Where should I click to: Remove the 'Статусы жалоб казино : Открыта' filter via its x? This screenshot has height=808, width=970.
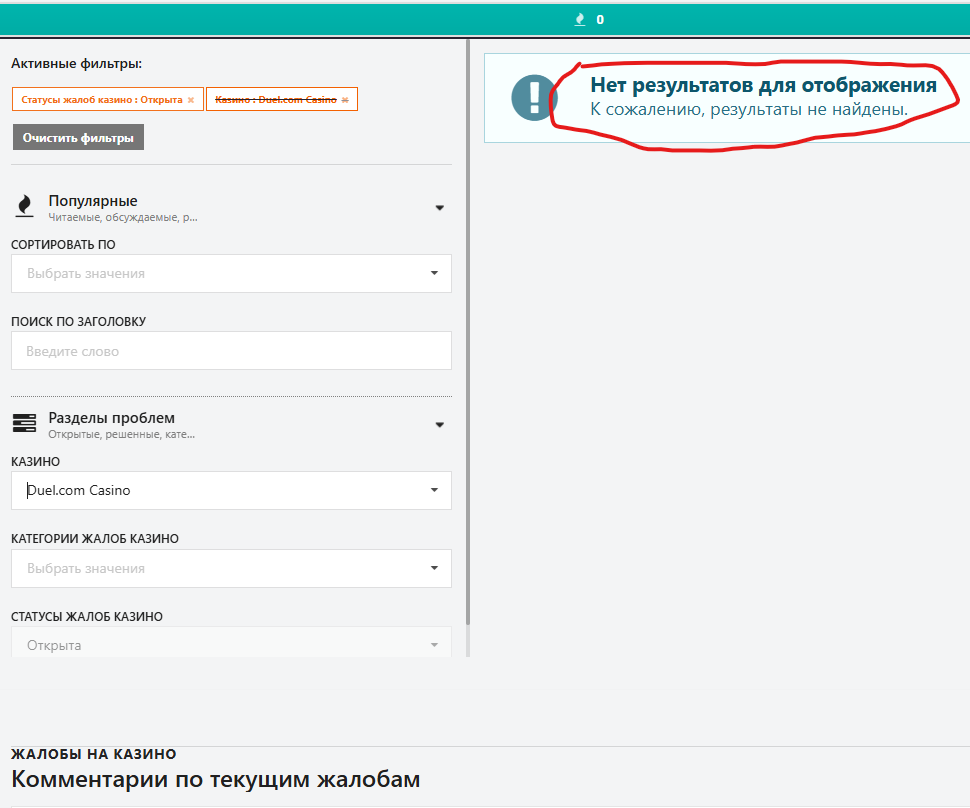(x=191, y=100)
